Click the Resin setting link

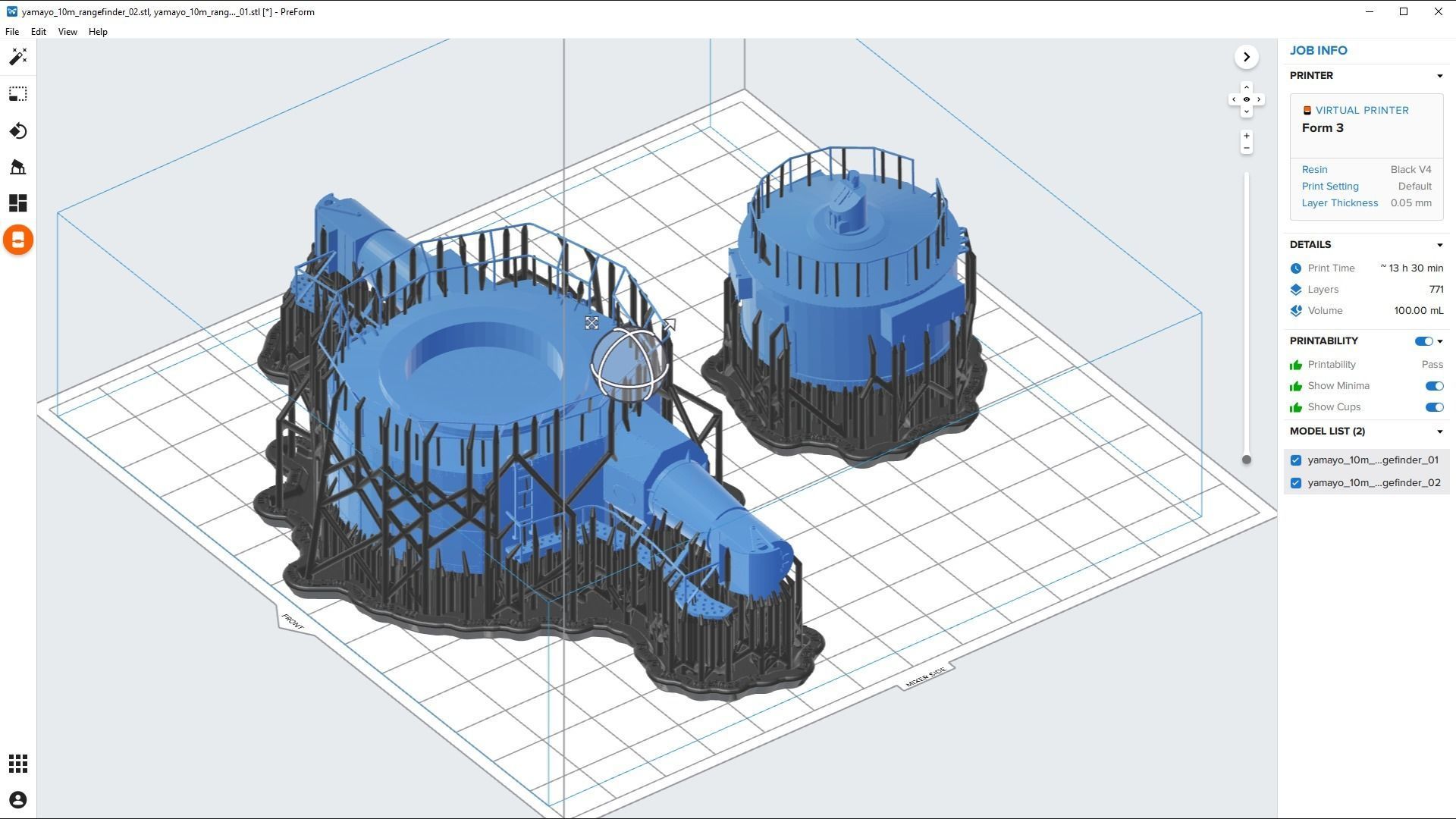(1314, 170)
